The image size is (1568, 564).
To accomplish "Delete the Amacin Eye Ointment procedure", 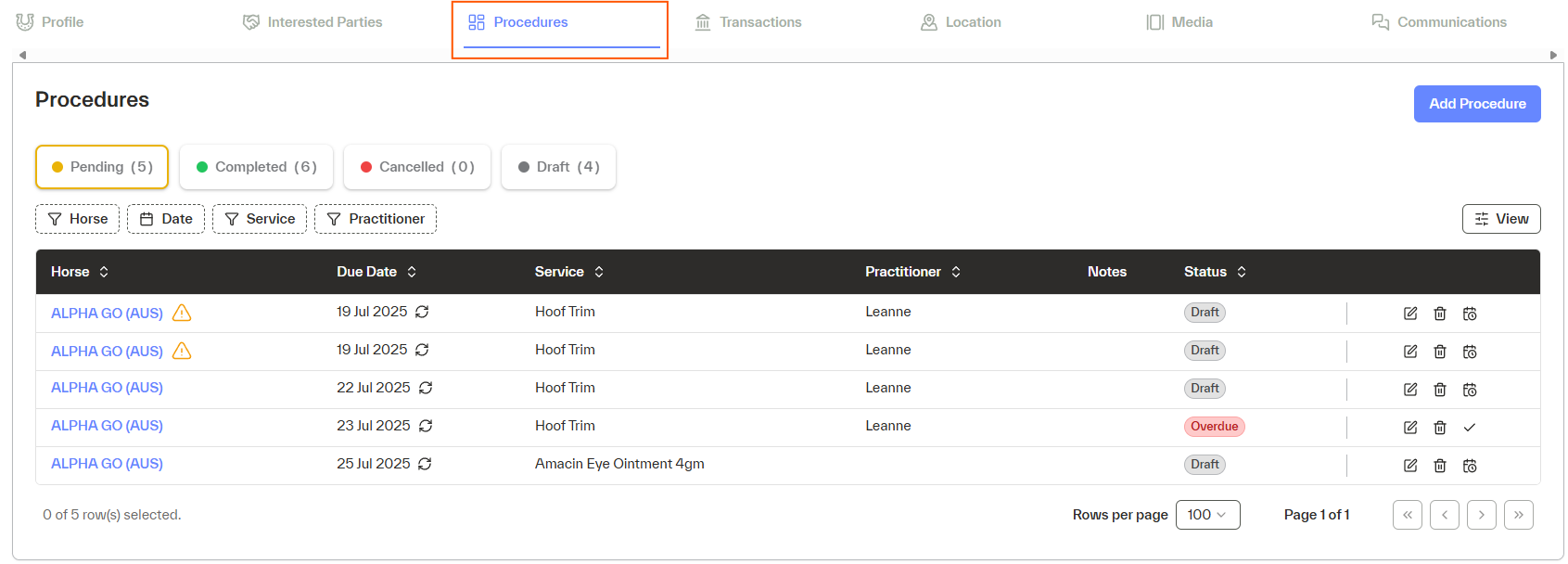I will click(x=1440, y=466).
